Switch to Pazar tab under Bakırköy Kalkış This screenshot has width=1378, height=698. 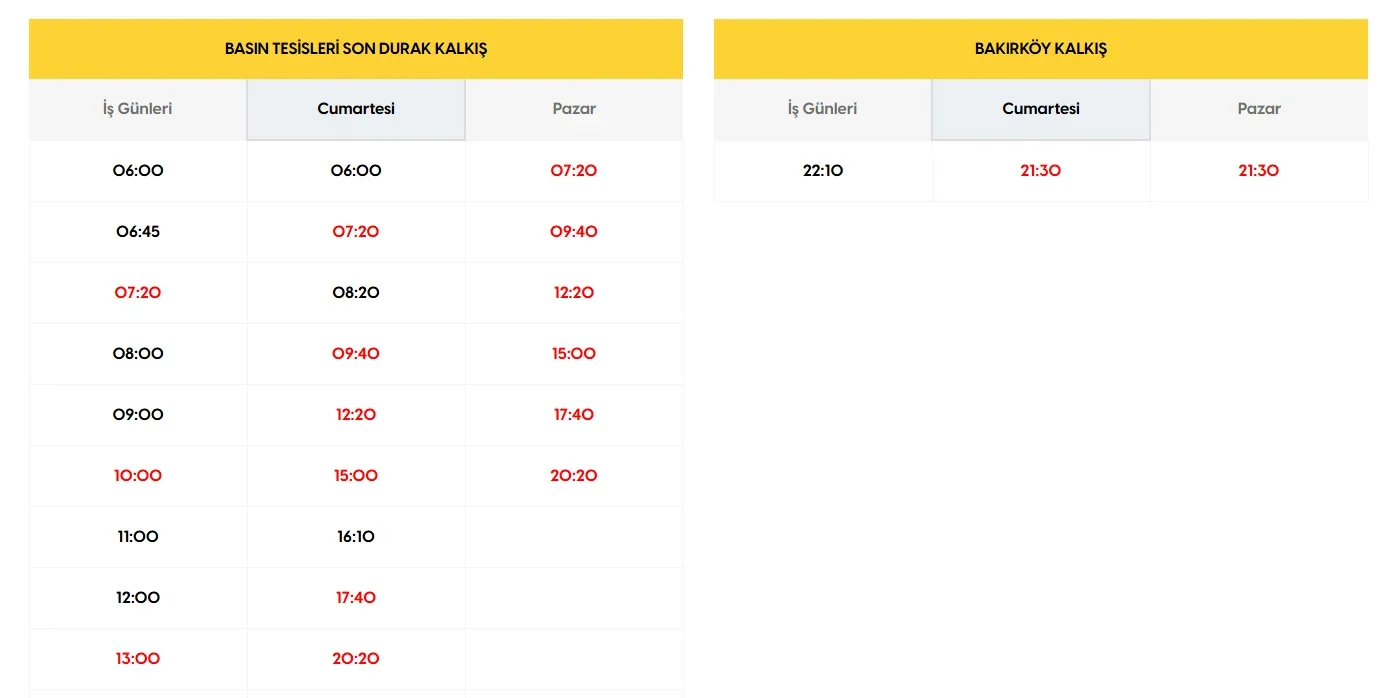pos(1259,109)
